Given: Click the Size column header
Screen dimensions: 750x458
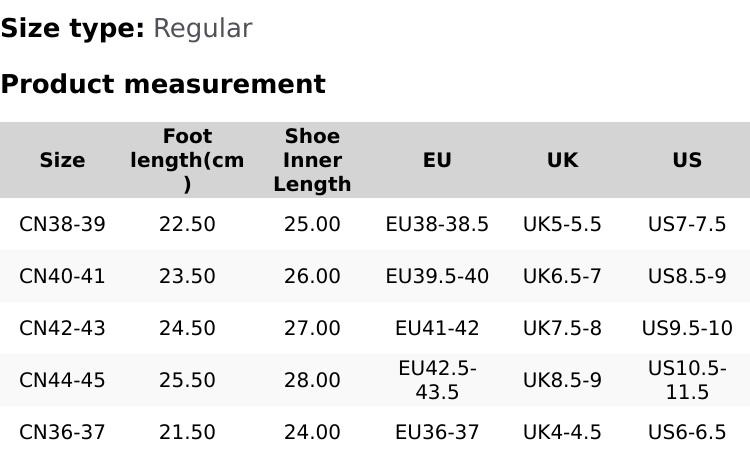Looking at the screenshot, I should (62, 160).
